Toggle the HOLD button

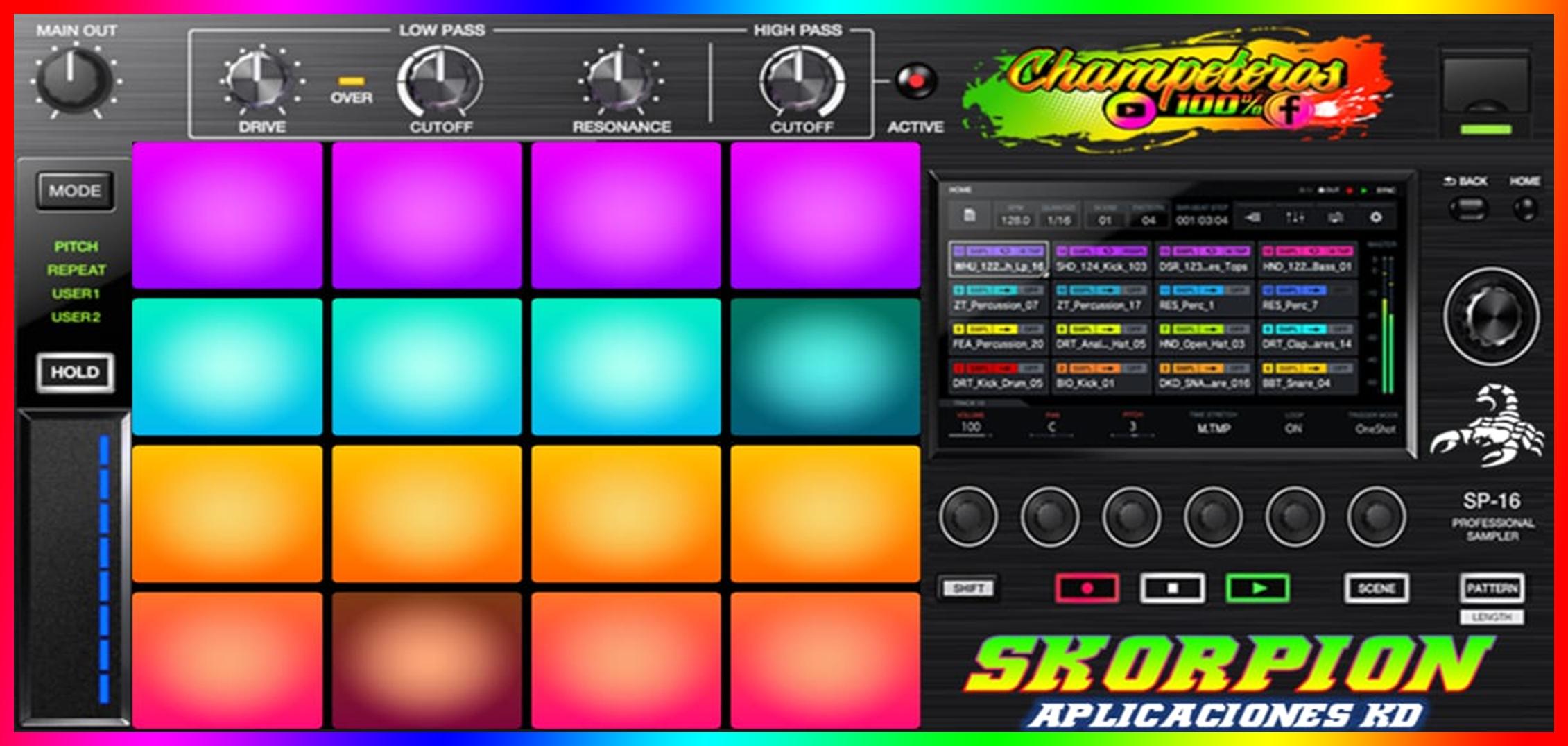click(x=75, y=373)
